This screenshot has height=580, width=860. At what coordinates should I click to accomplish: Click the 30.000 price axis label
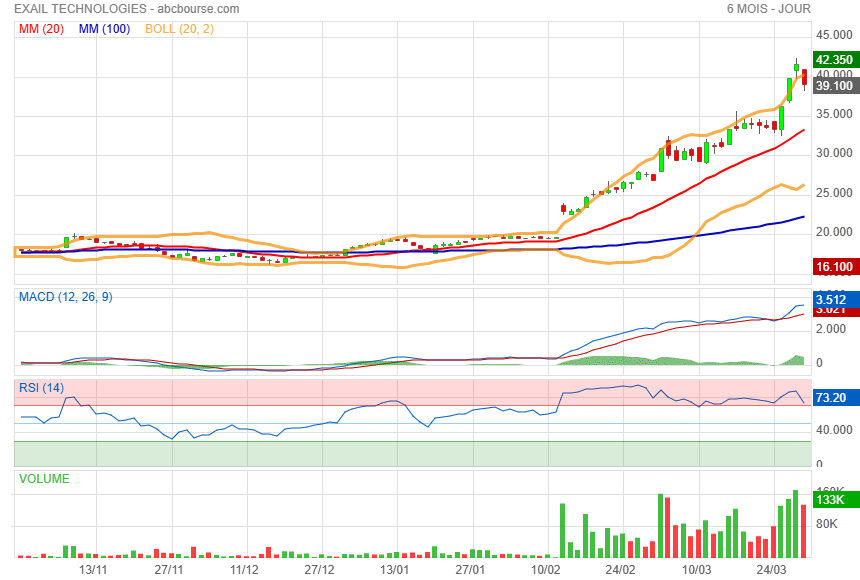coord(834,153)
